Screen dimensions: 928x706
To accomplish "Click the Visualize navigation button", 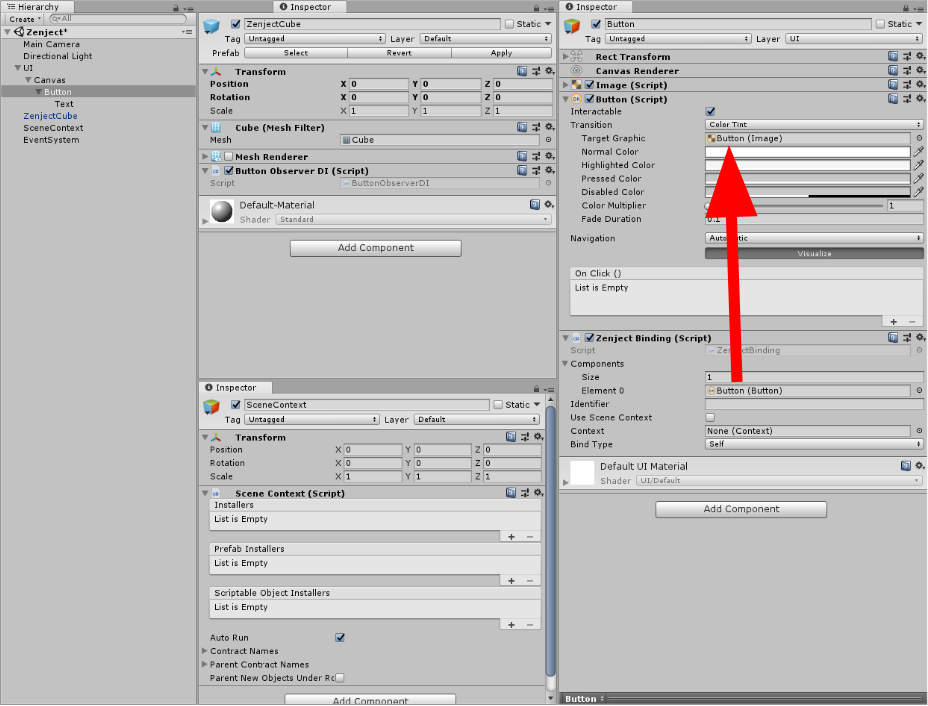I will coord(813,254).
